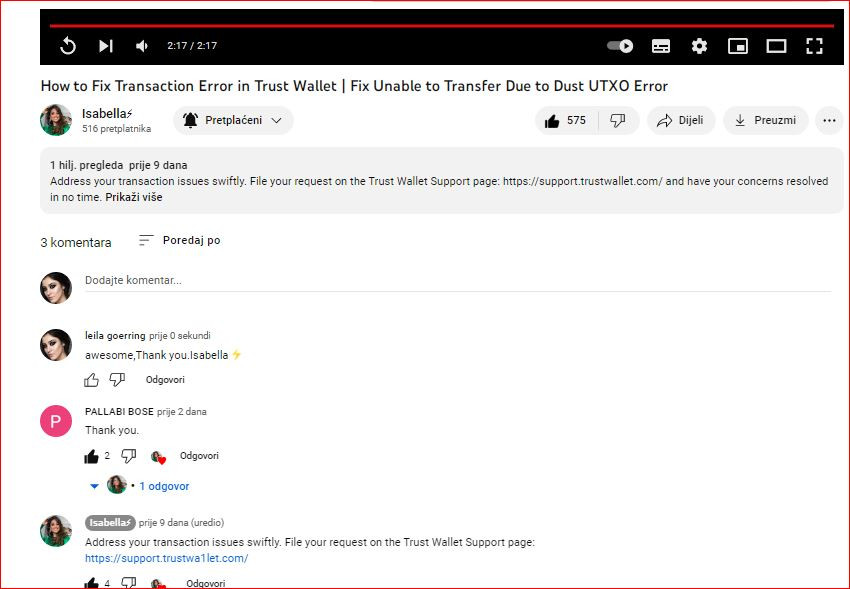850x589 pixels.
Task: Turn on subtitles/captions
Action: pos(660,46)
